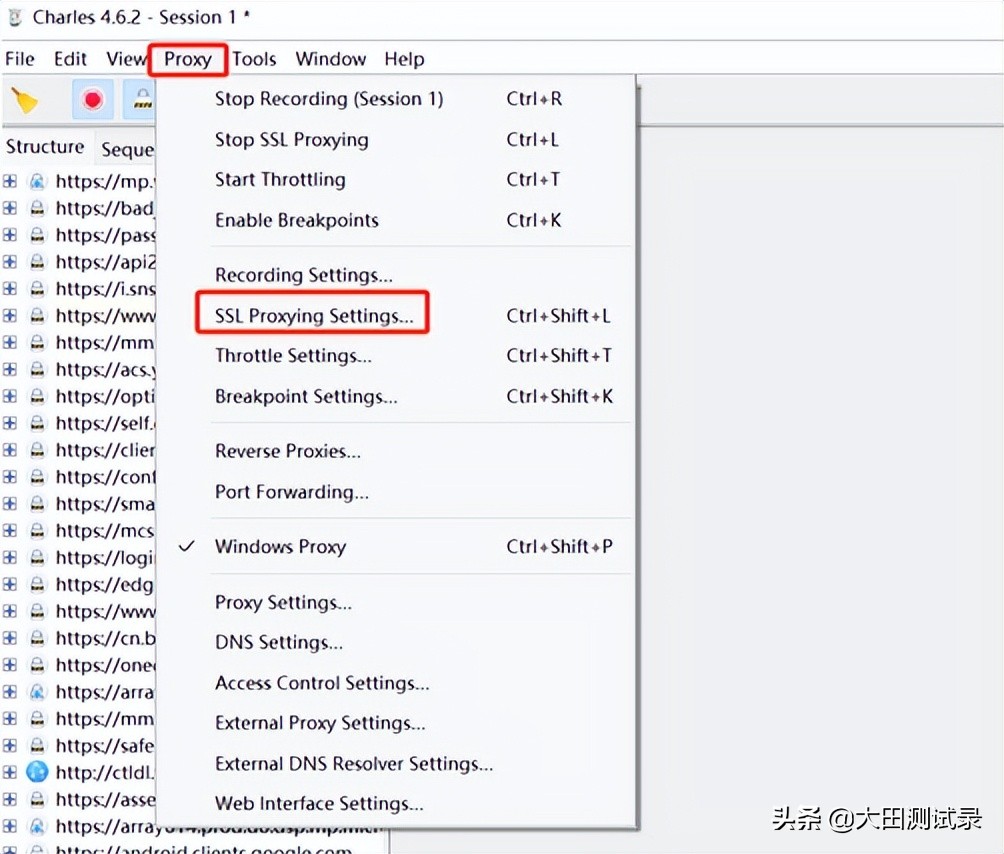Open the Edit menu

(x=70, y=59)
